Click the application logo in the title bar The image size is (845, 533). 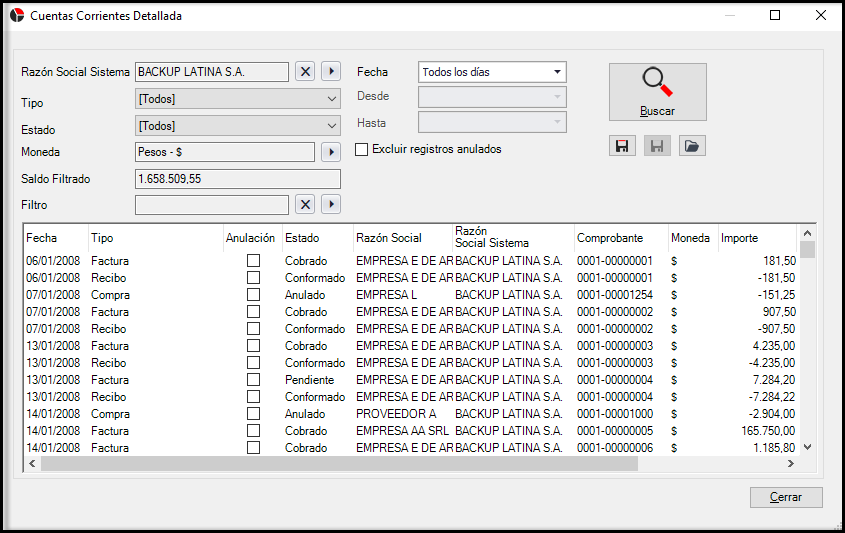17,15
